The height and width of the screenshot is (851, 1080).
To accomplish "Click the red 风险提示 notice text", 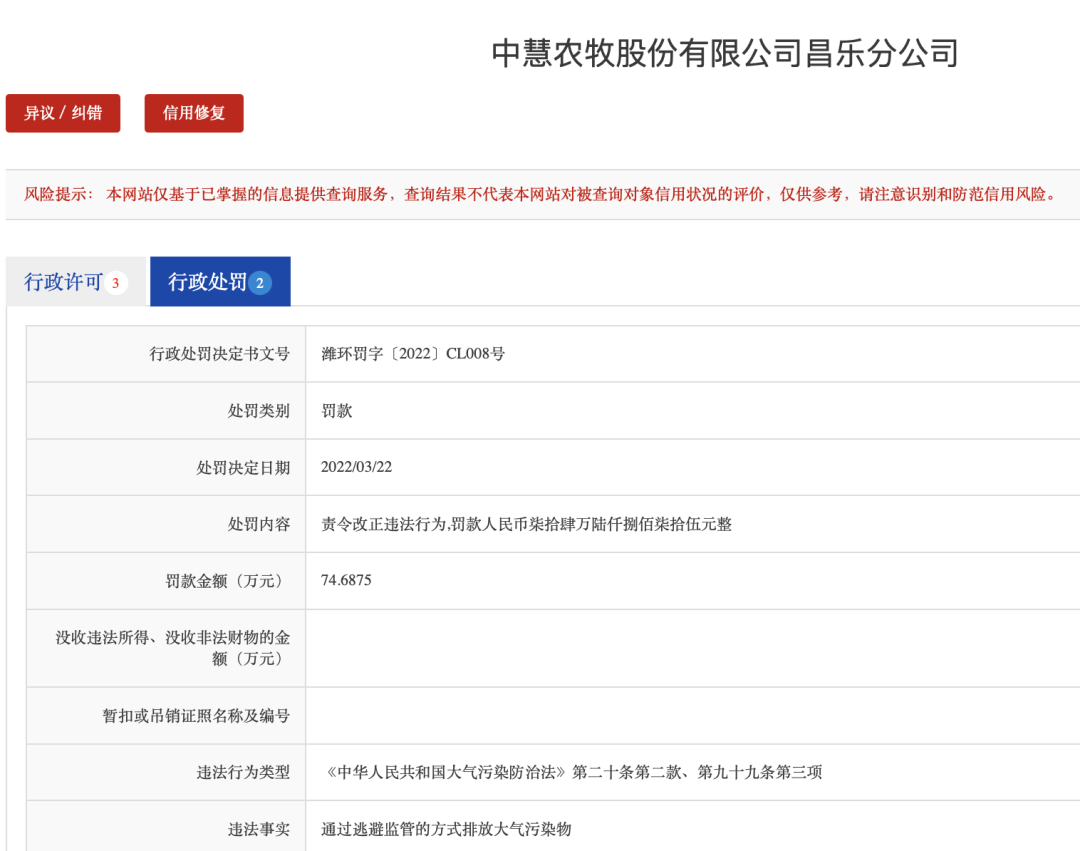I will (541, 194).
